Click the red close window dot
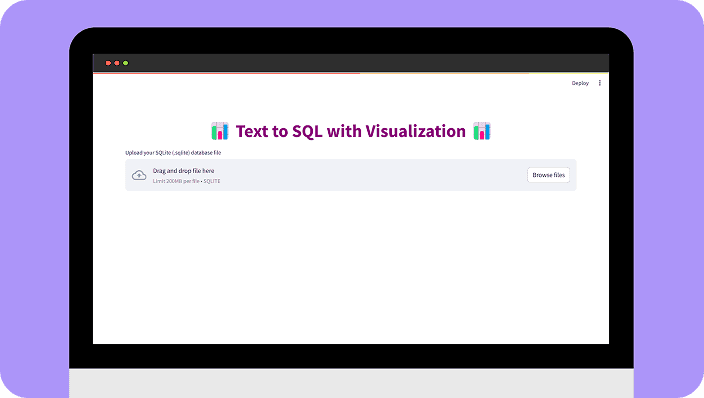The width and height of the screenshot is (704, 398). click(108, 63)
